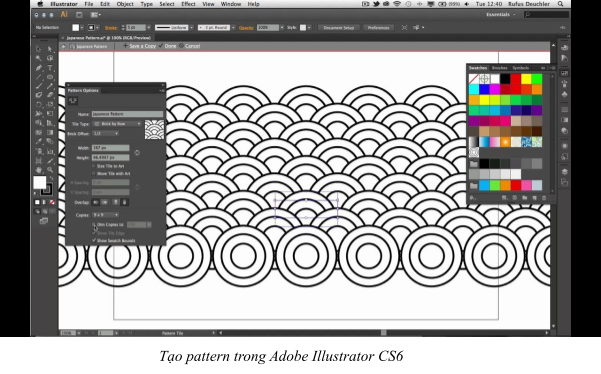Select the Type tool
This screenshot has height=374, width=601.
[50, 68]
